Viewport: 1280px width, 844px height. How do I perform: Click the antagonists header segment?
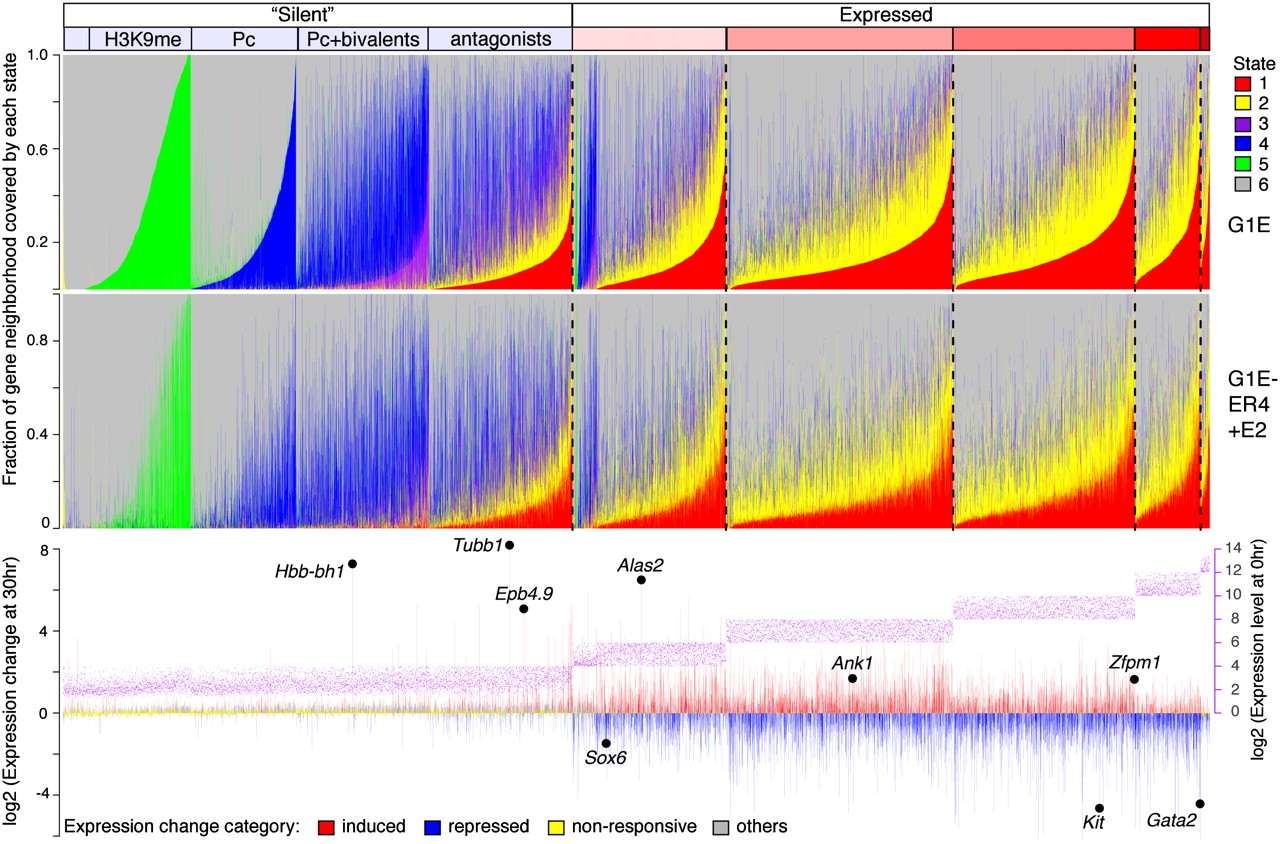(x=500, y=39)
